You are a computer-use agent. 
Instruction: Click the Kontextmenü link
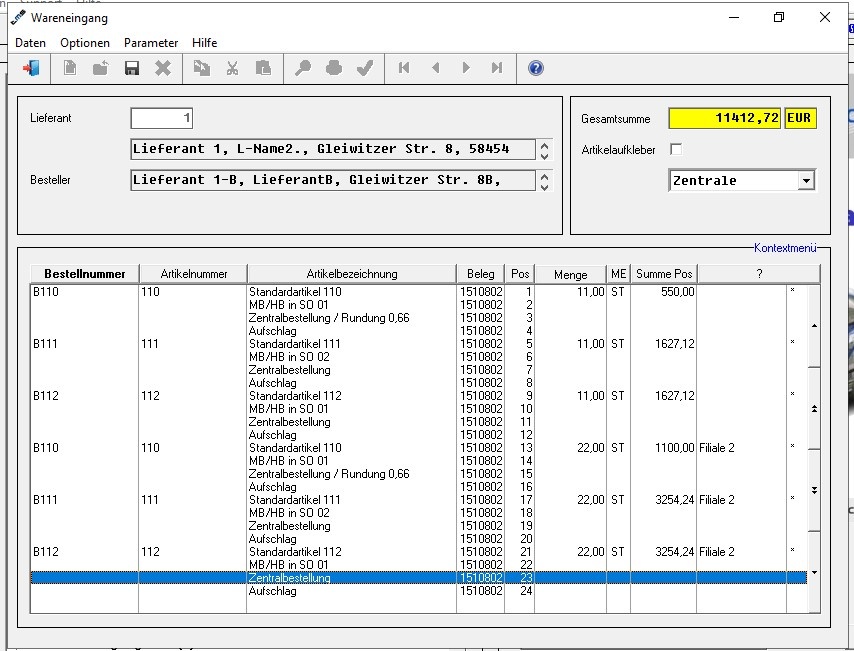[x=785, y=248]
